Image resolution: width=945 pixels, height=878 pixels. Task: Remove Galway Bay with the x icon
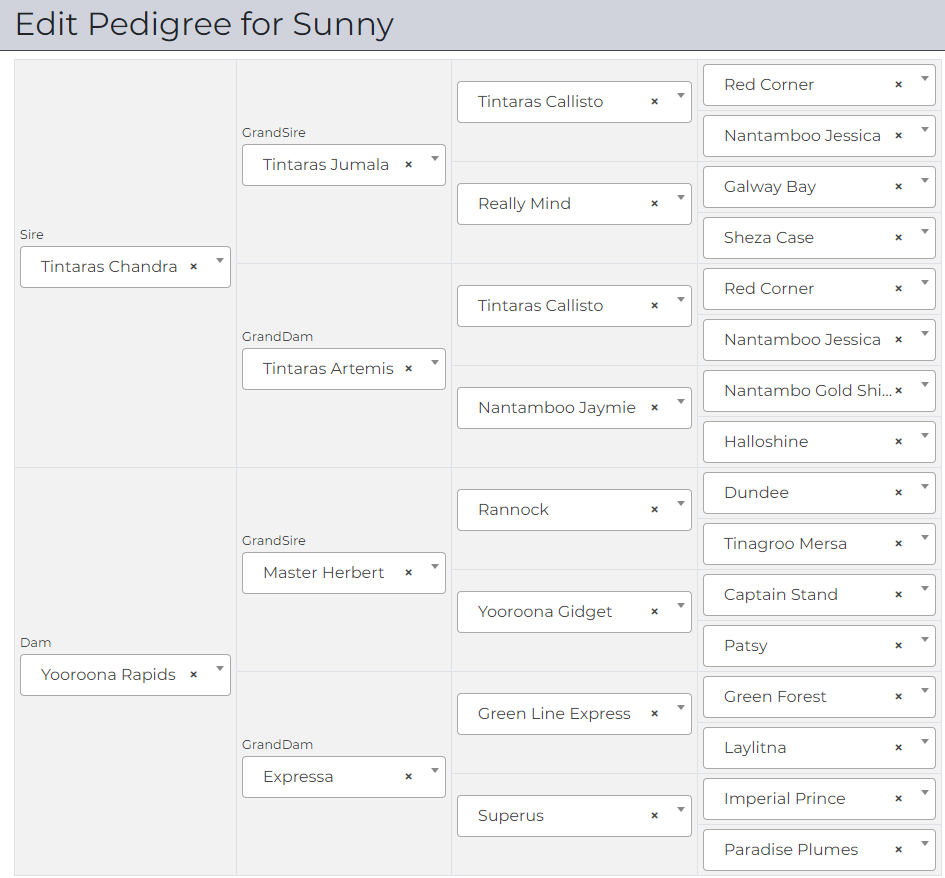tap(899, 187)
